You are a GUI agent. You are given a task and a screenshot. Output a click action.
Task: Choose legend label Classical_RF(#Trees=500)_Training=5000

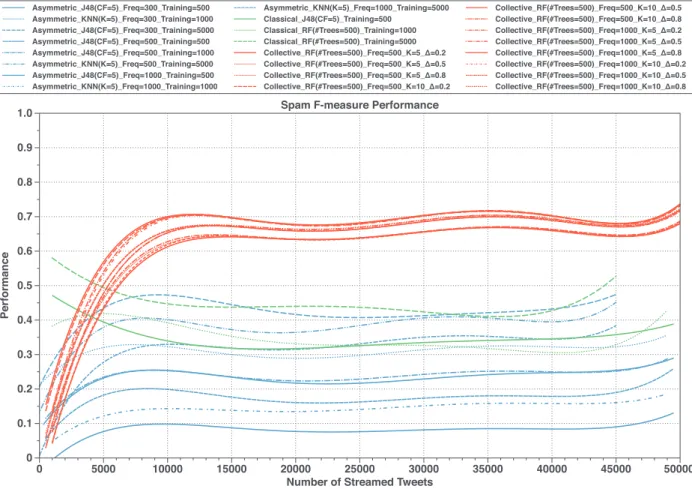point(340,41)
